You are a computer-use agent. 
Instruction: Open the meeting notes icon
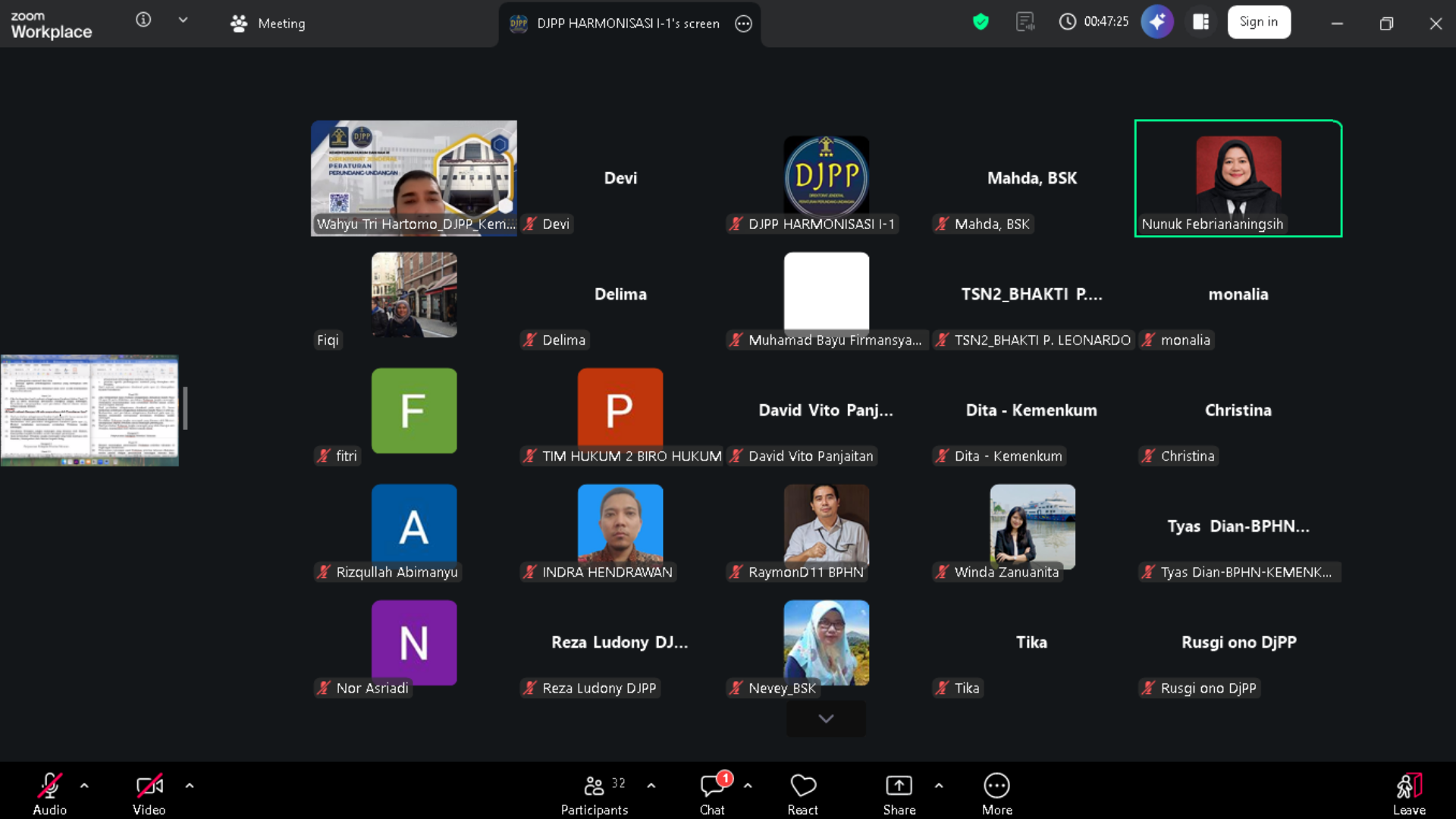(x=1025, y=22)
